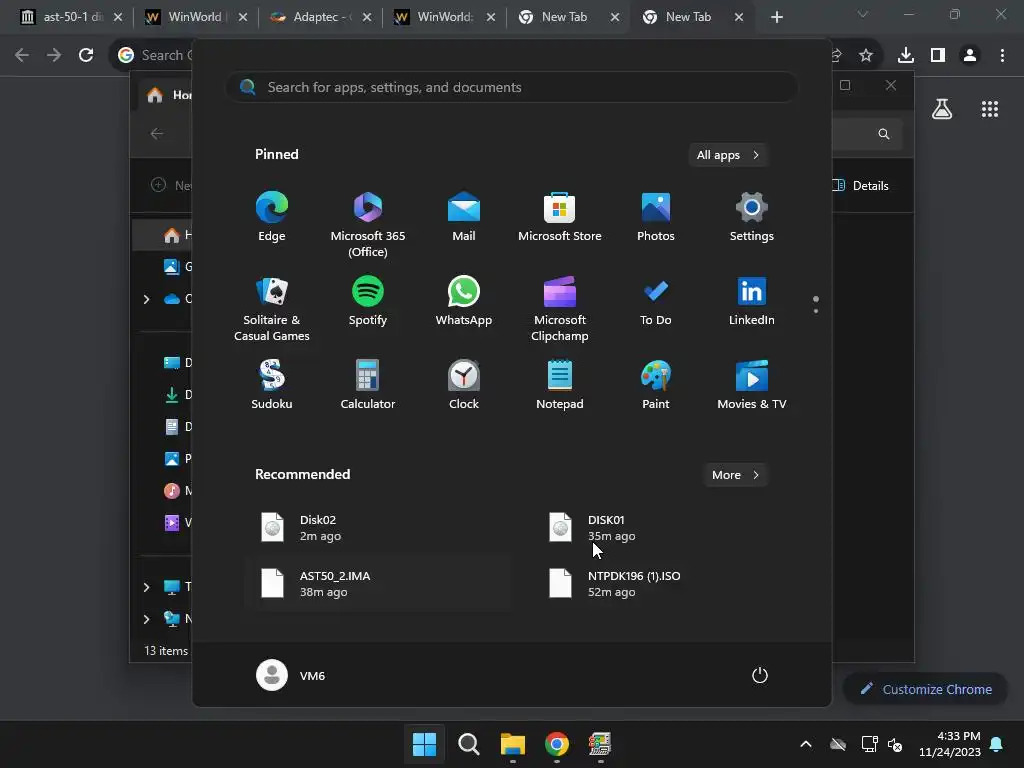
Task: Click the power button in Start menu
Action: tap(760, 675)
